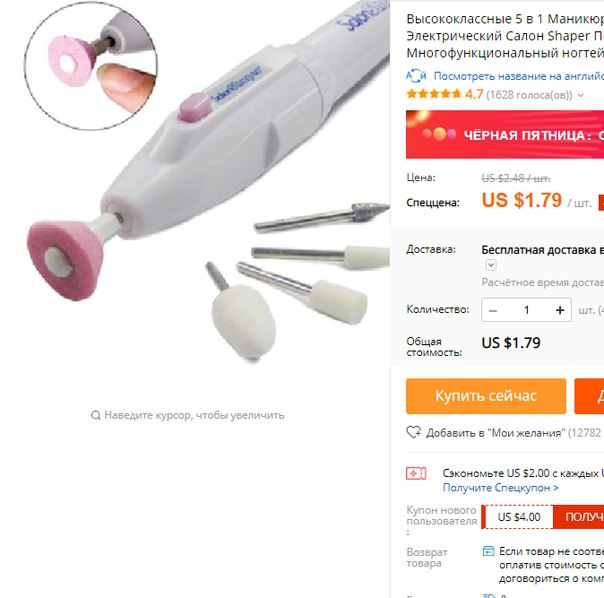Screen dimensions: 604x598
Task: Click the Получить new-user coupon button
Action: 578,517
